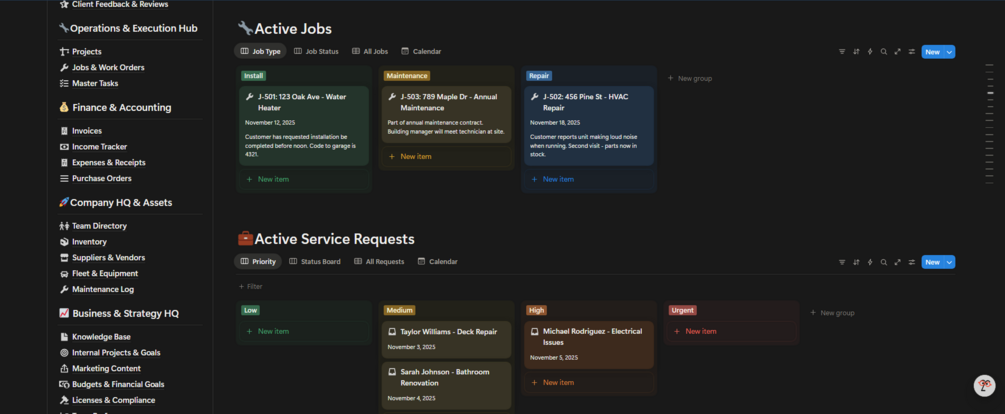Click New button in Active Jobs
Viewport: 1005px width, 414px height.
pos(933,52)
